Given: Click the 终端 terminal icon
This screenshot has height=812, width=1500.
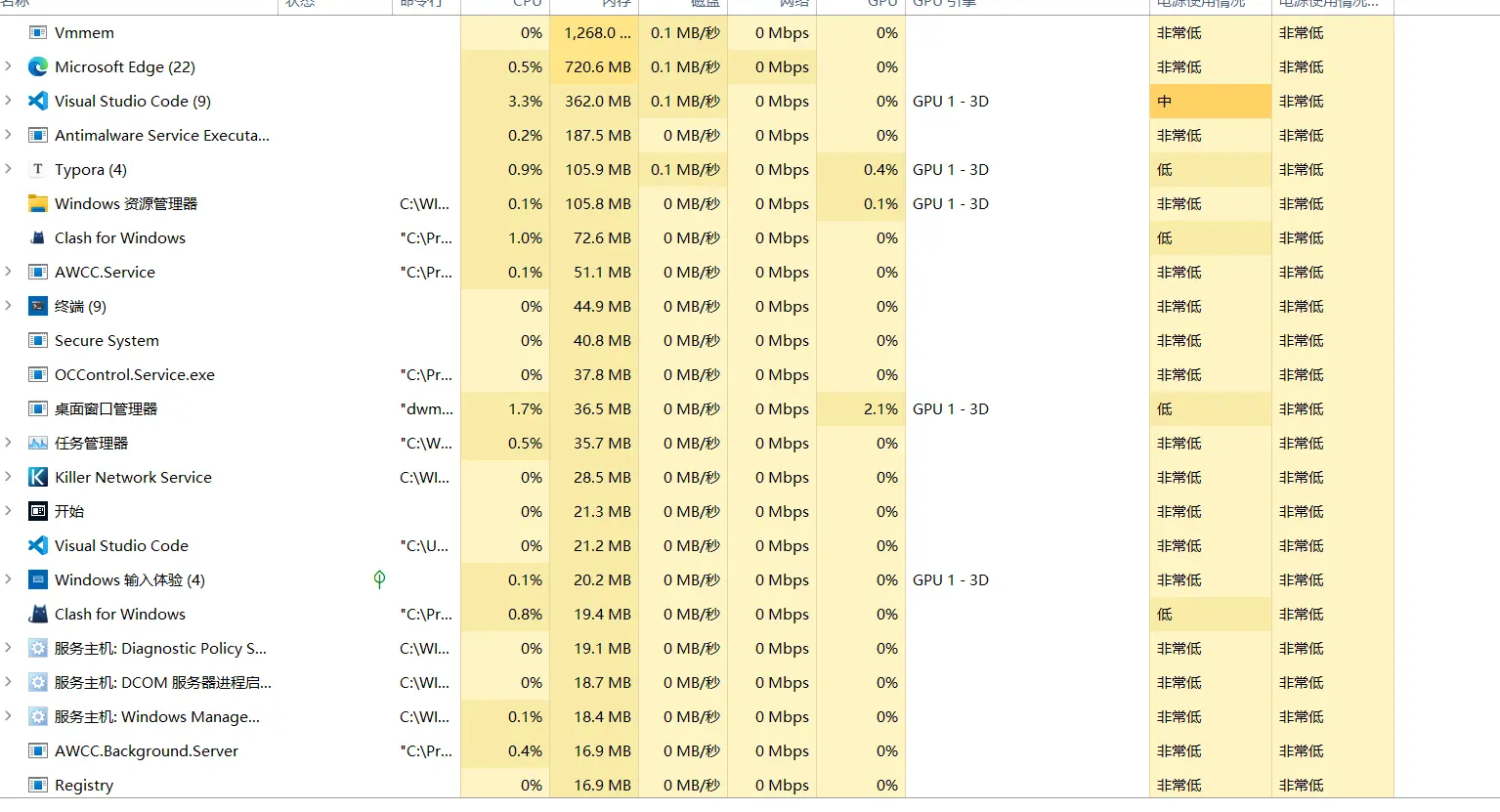Looking at the screenshot, I should pos(38,306).
